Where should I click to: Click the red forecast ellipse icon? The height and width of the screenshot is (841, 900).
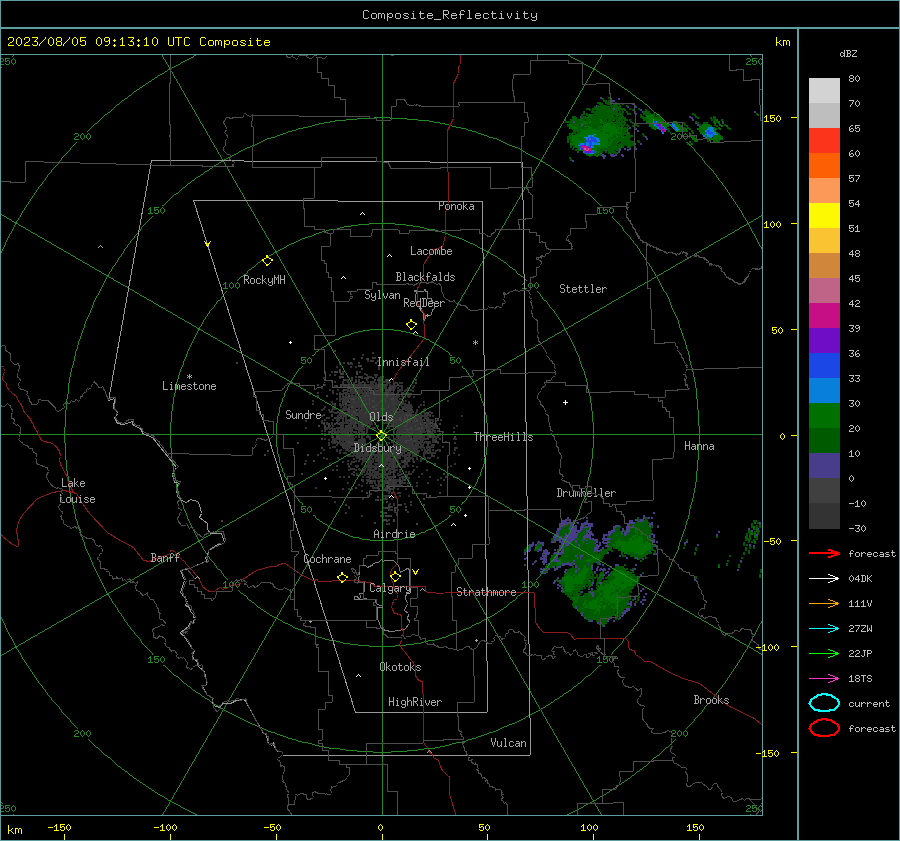824,728
